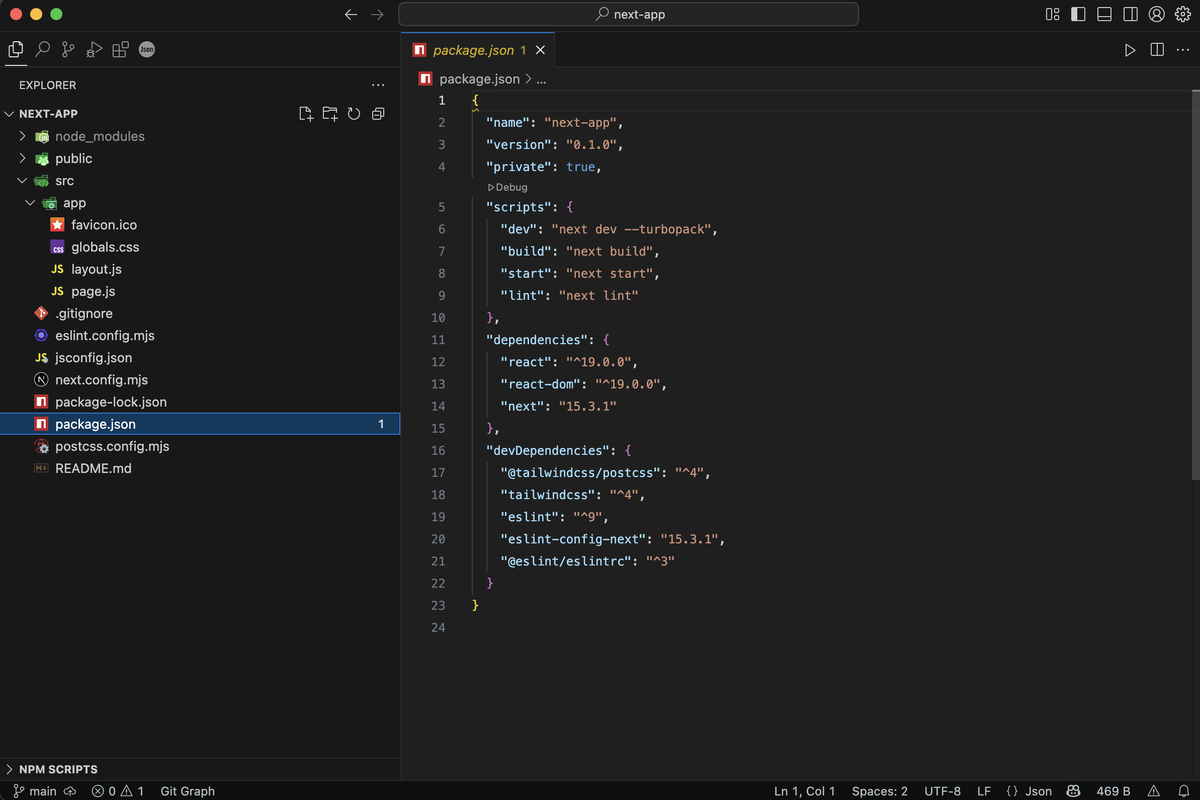The width and height of the screenshot is (1200, 800).
Task: Click the "next dev --turbopack" script value
Action: 630,229
